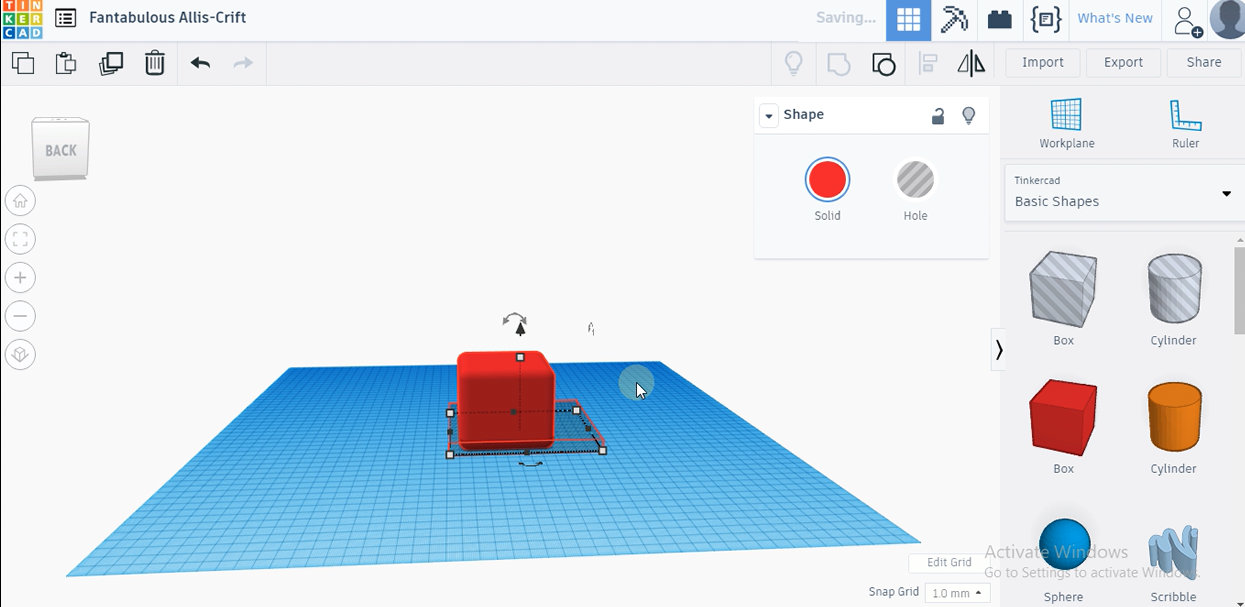Screen dimensions: 1245x607
Task: Toggle the shape lock icon
Action: click(x=938, y=116)
